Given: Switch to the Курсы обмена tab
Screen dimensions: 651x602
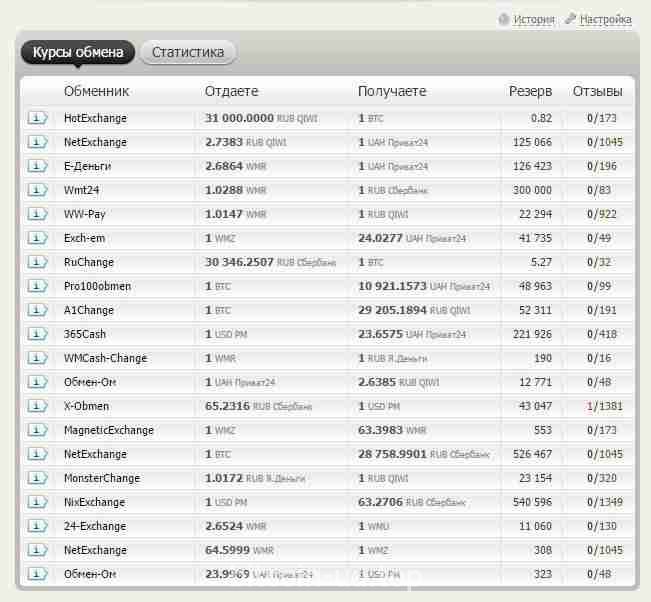Looking at the screenshot, I should [x=78, y=52].
